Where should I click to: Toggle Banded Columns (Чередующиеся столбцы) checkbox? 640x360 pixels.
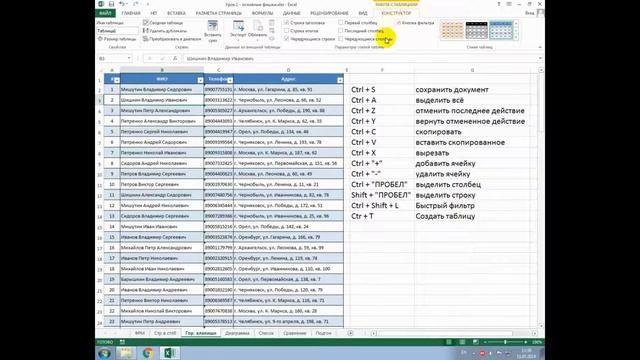340,39
